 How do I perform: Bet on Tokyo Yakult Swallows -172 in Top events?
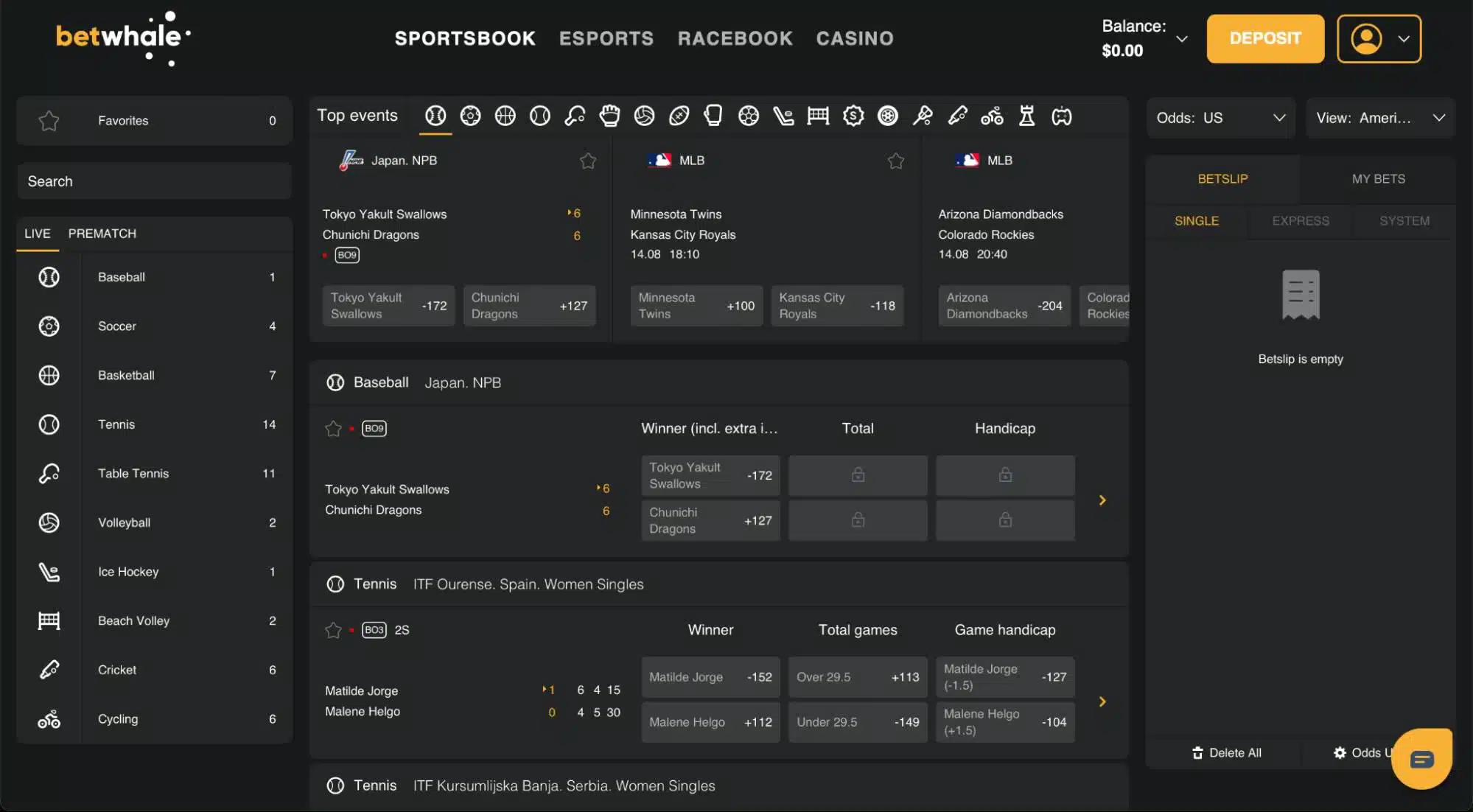click(388, 306)
